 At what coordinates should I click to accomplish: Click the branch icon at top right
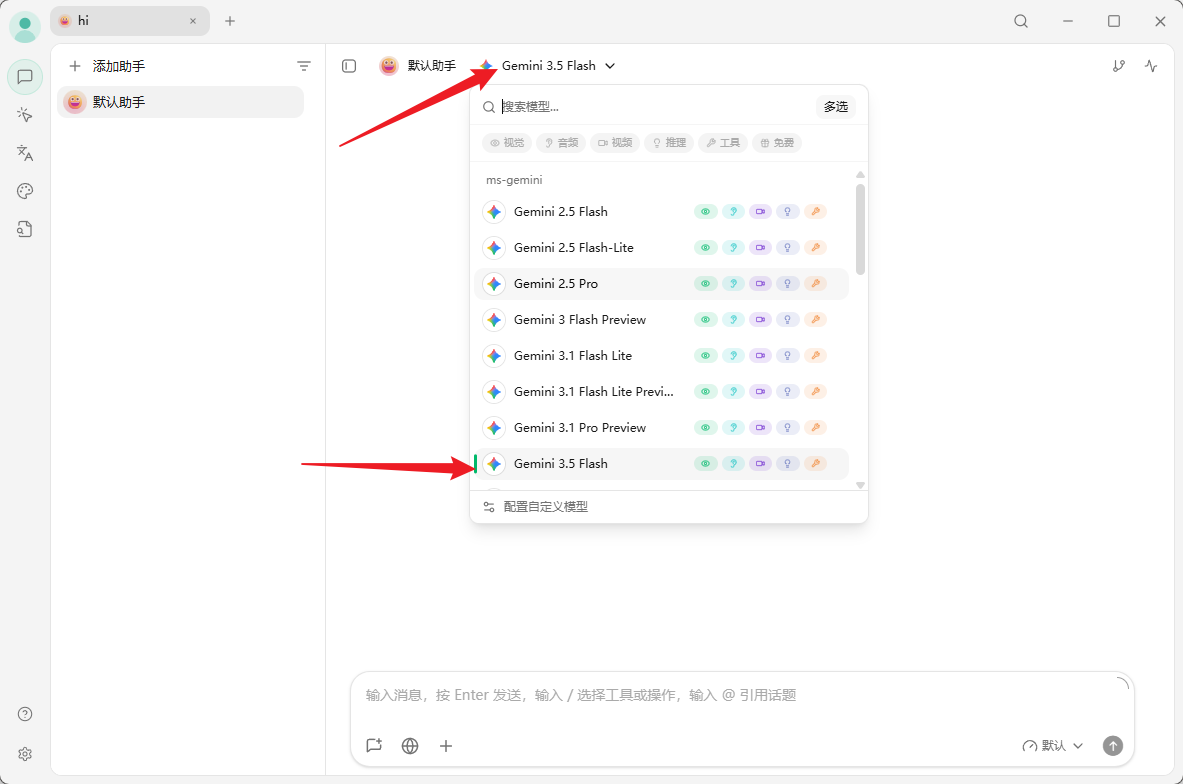[x=1119, y=66]
